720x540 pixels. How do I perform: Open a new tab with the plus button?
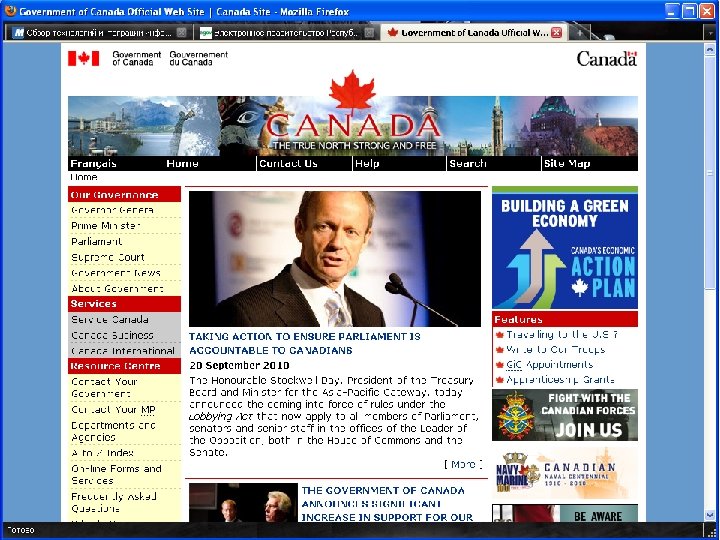point(580,33)
